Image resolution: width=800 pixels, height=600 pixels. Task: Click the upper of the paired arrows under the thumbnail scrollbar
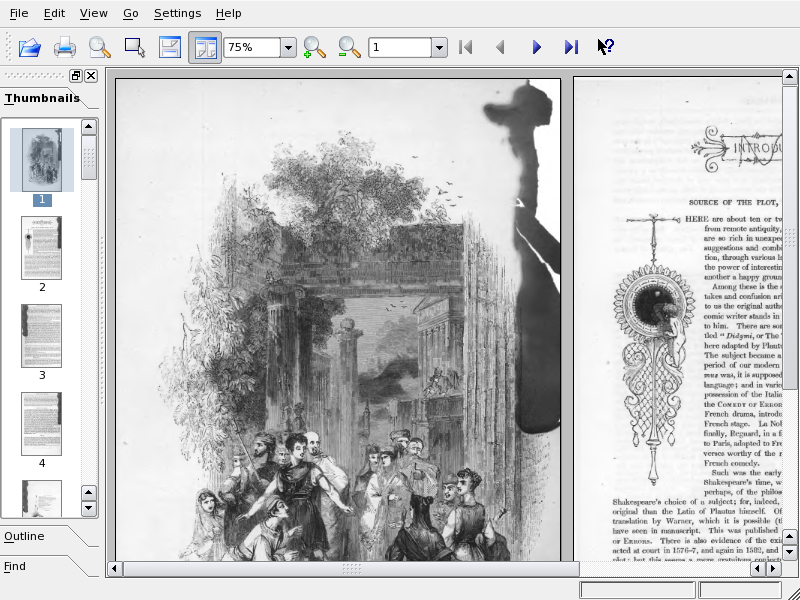(89, 493)
